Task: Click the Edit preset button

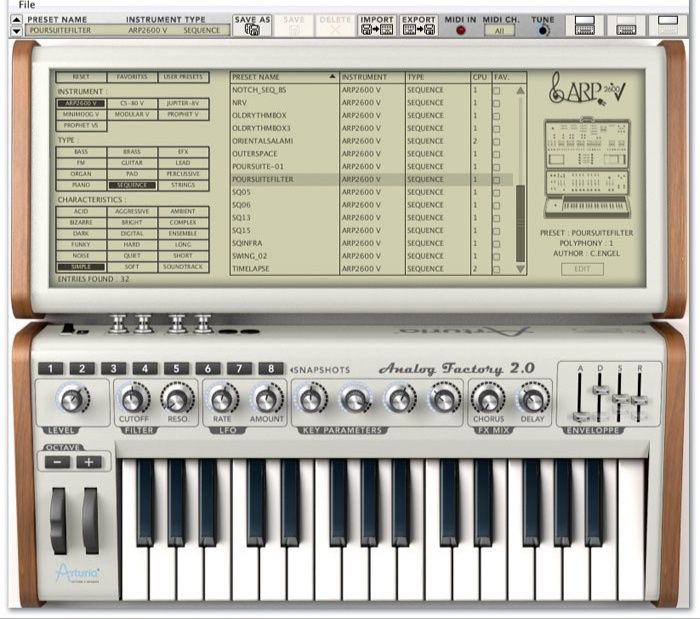Action: click(x=582, y=269)
